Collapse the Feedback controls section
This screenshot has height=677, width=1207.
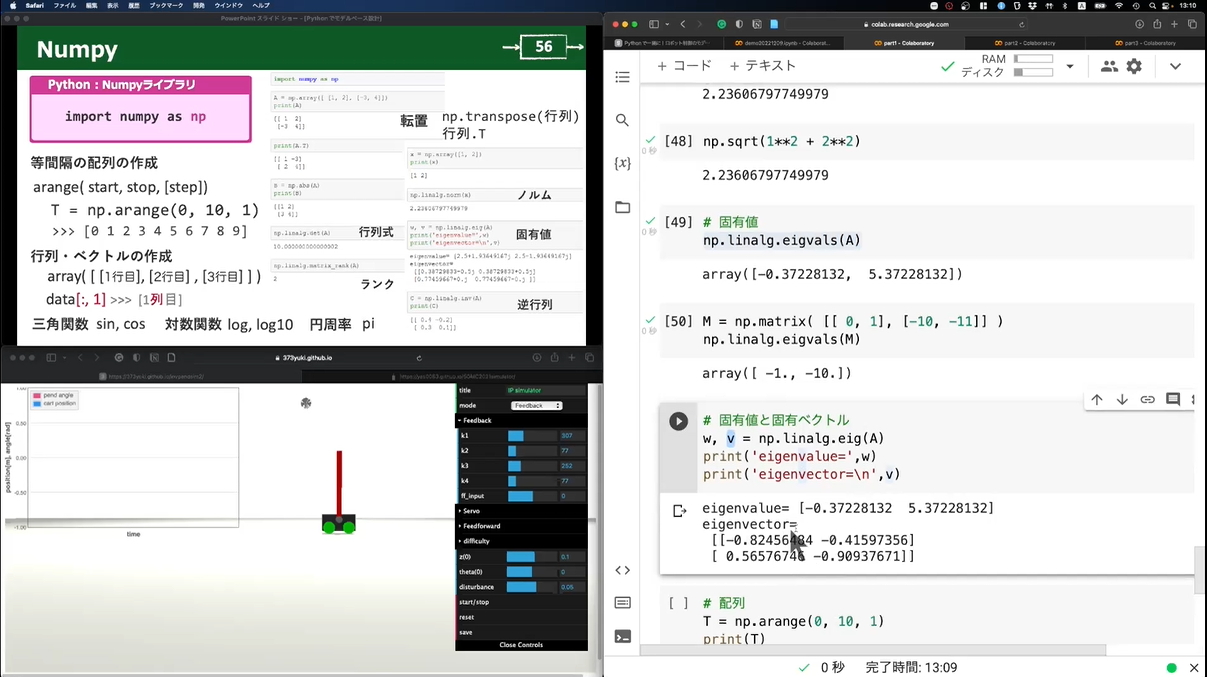coord(476,420)
